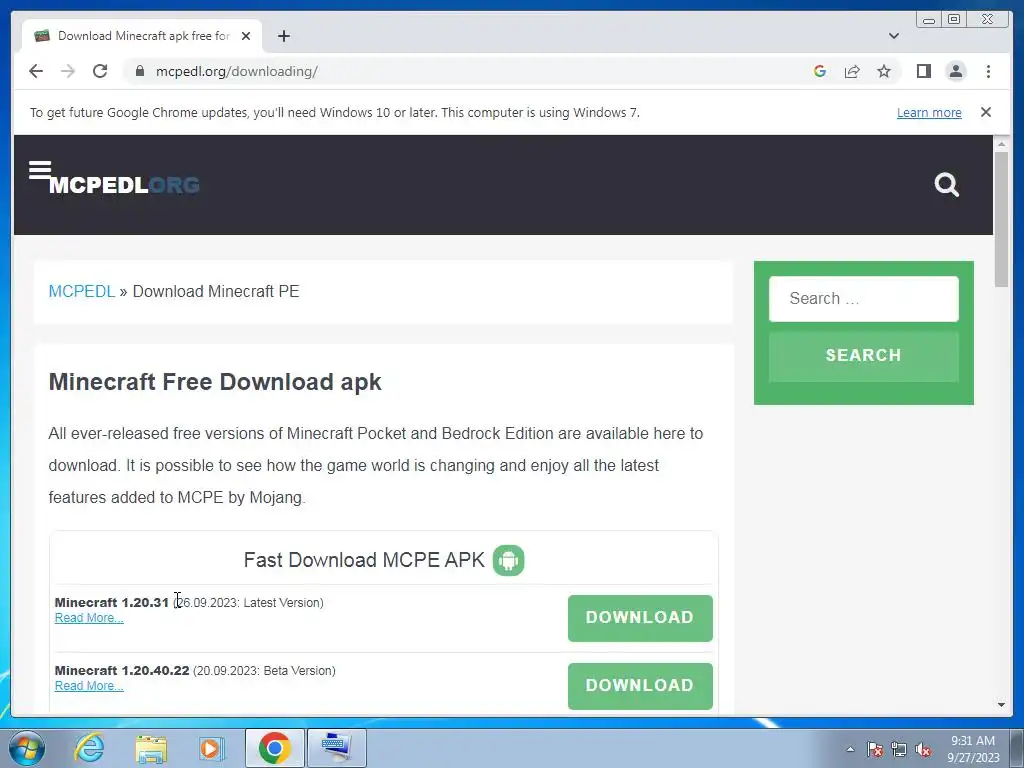Click the Google icon in address bar

820,71
